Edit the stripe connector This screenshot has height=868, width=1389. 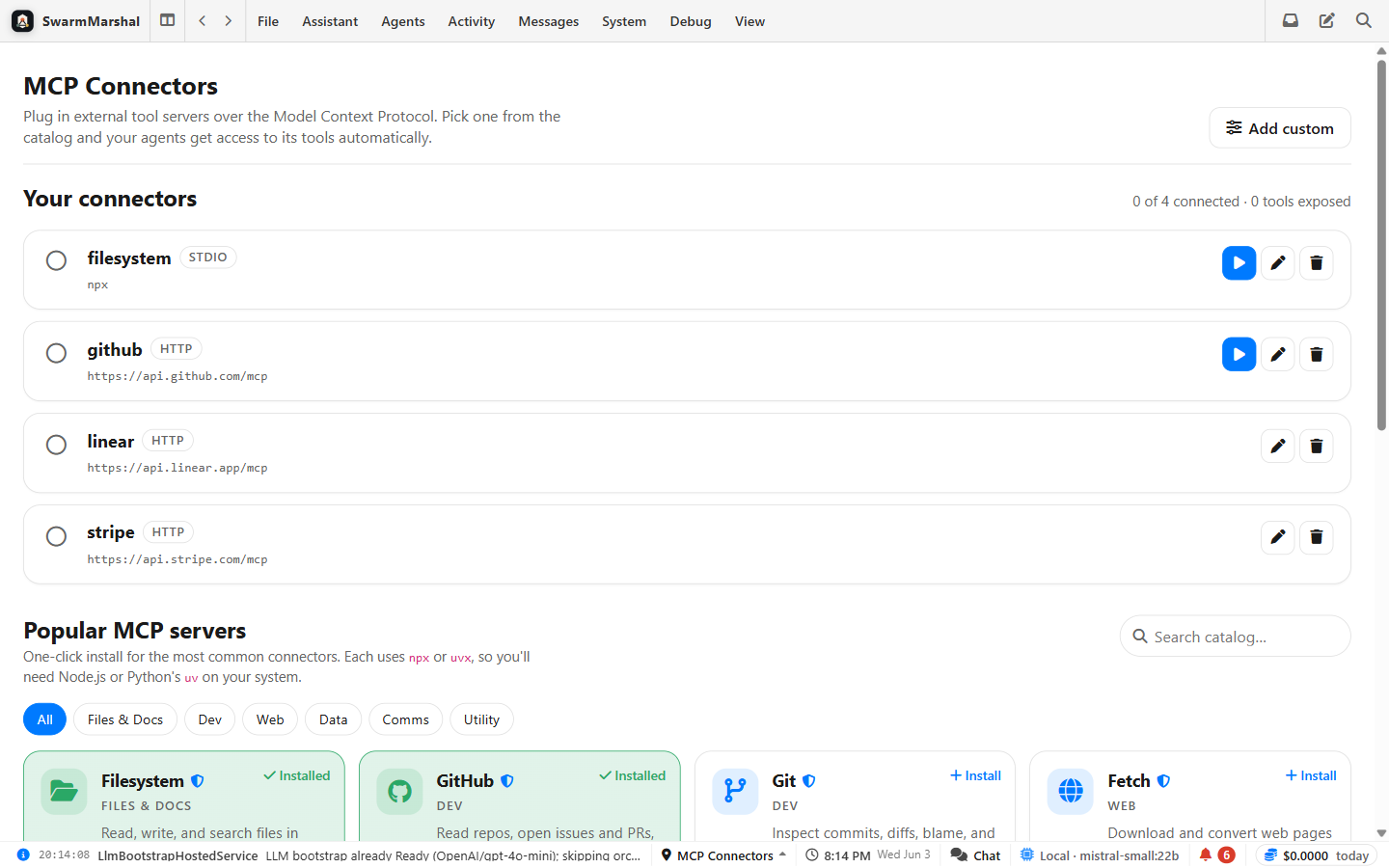[1278, 537]
